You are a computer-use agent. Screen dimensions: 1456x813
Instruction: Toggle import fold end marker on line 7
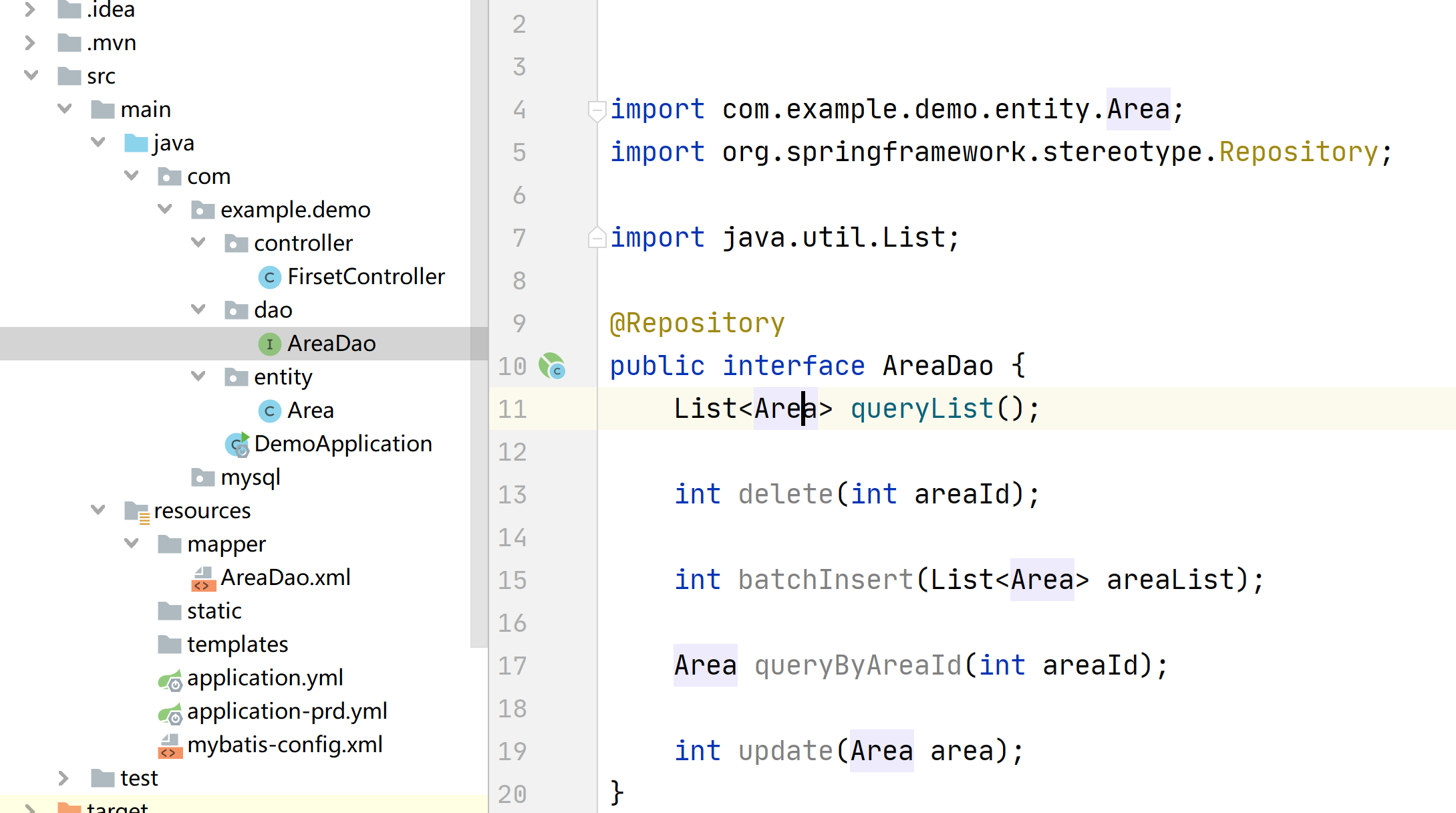click(596, 238)
